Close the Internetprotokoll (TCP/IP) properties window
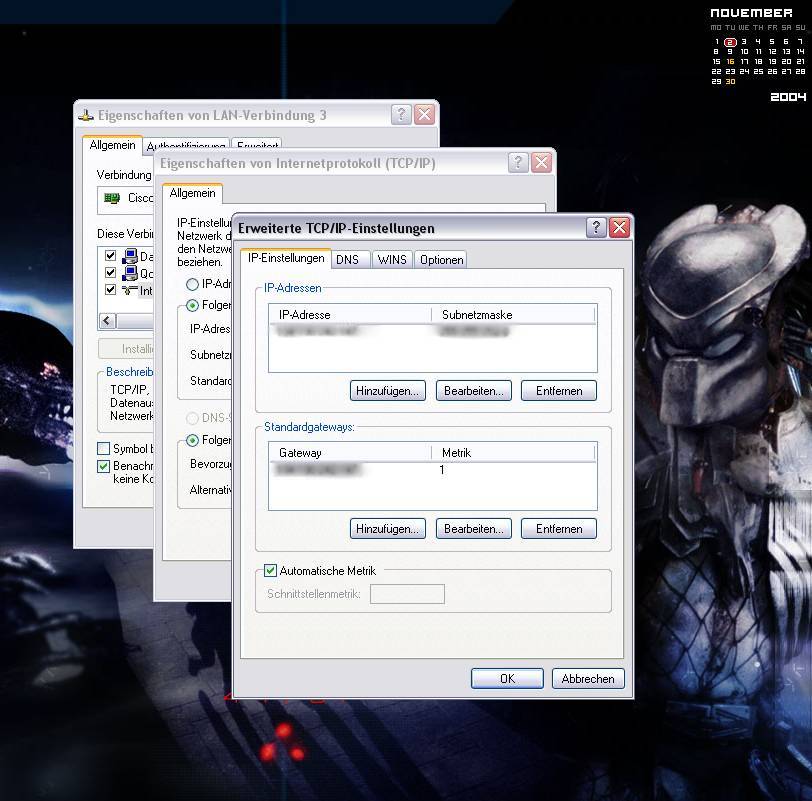 541,163
